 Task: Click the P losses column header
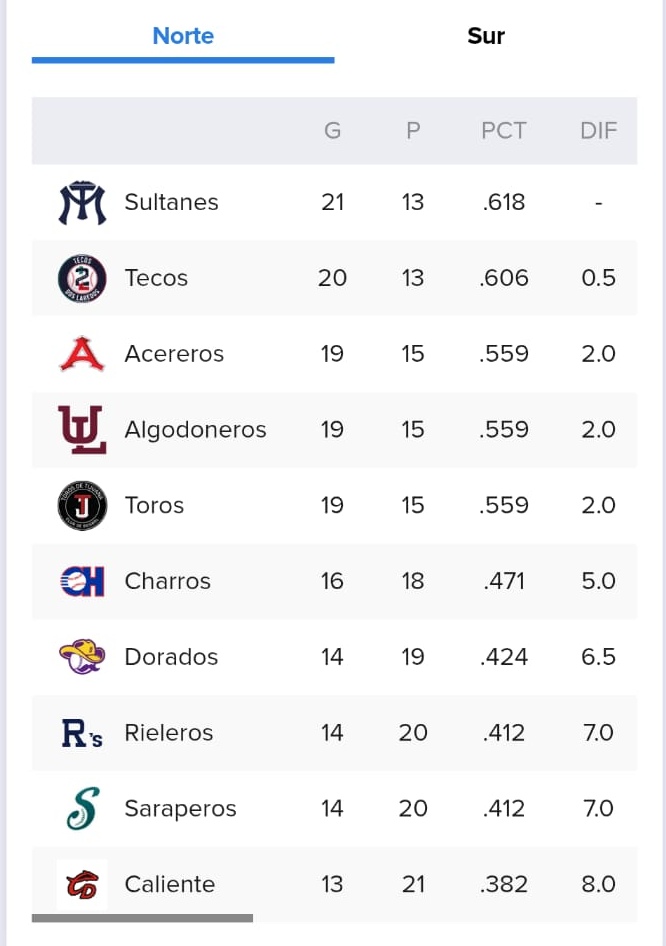click(413, 130)
